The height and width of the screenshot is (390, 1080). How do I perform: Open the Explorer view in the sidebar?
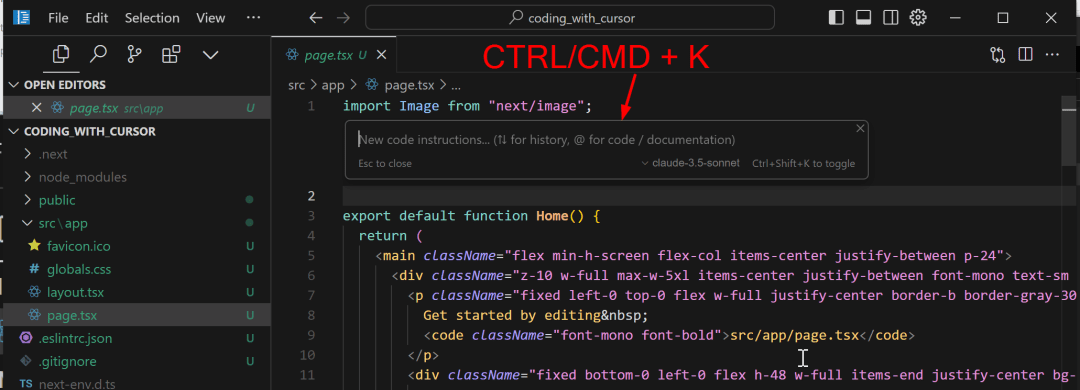[x=61, y=54]
